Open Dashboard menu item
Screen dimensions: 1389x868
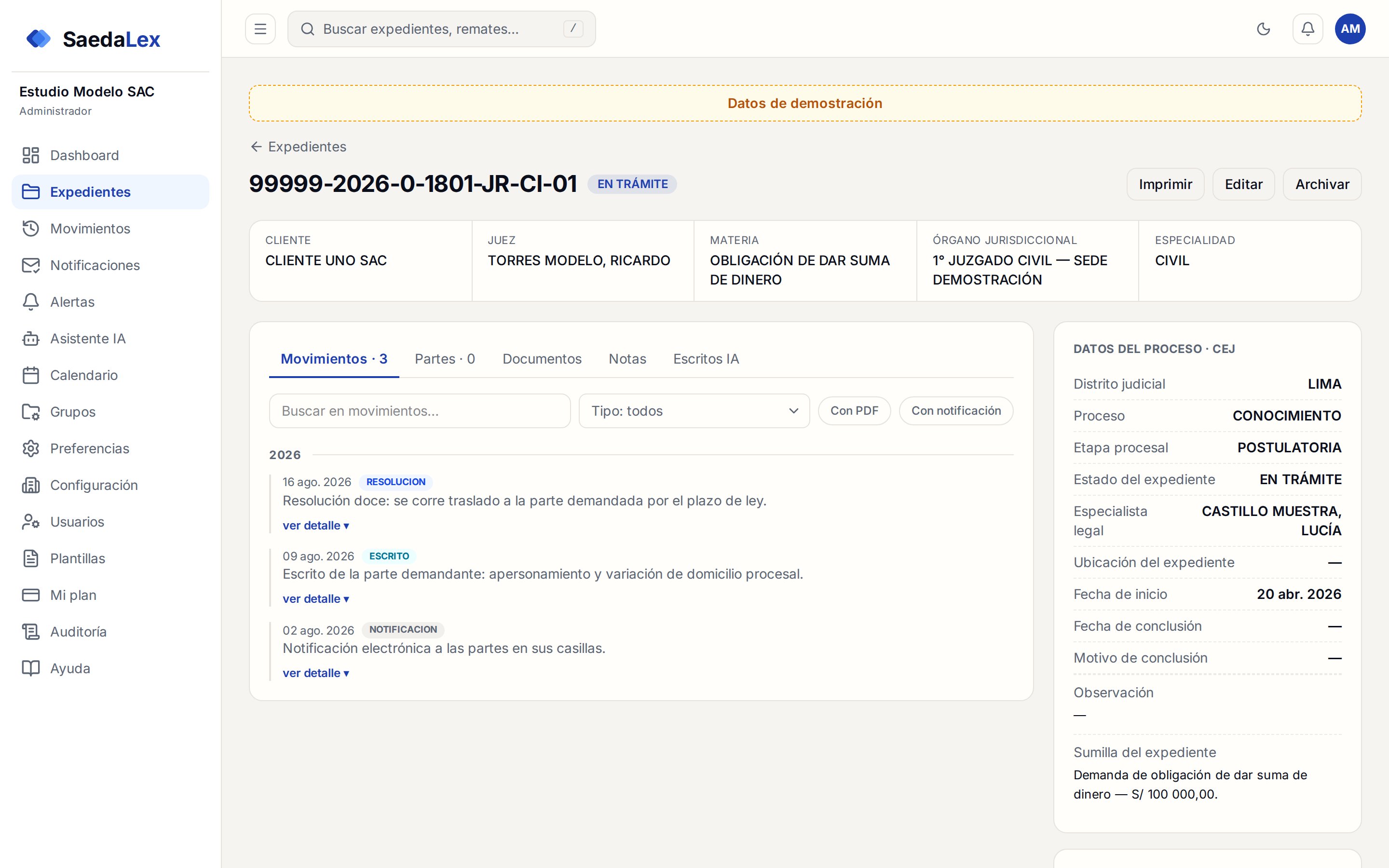[x=110, y=156]
